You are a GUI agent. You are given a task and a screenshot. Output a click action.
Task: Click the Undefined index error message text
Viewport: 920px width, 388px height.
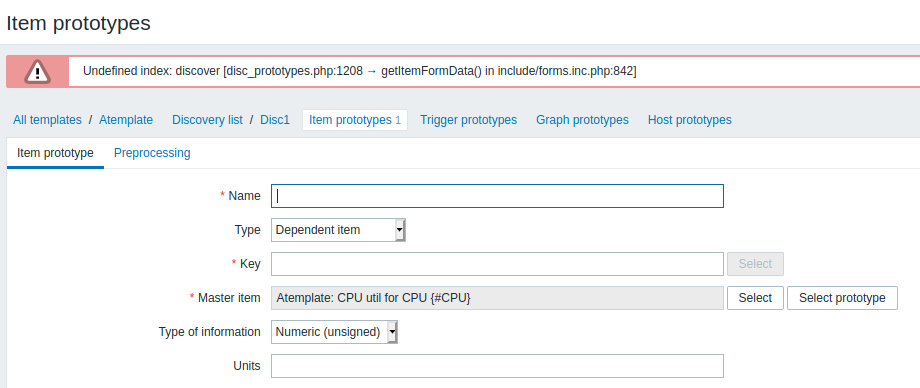point(360,72)
